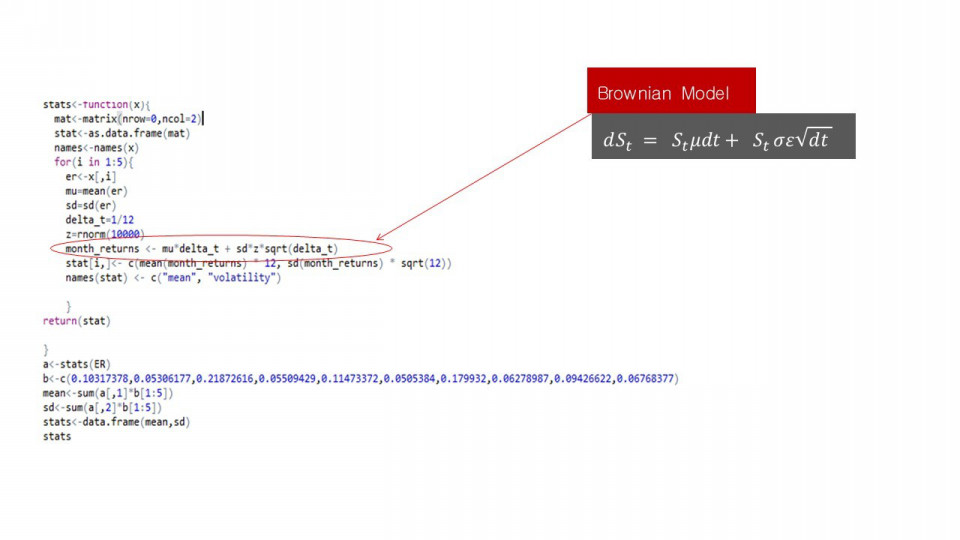The image size is (960, 540).
Task: Click the final 'stats' line
Action: point(57,437)
